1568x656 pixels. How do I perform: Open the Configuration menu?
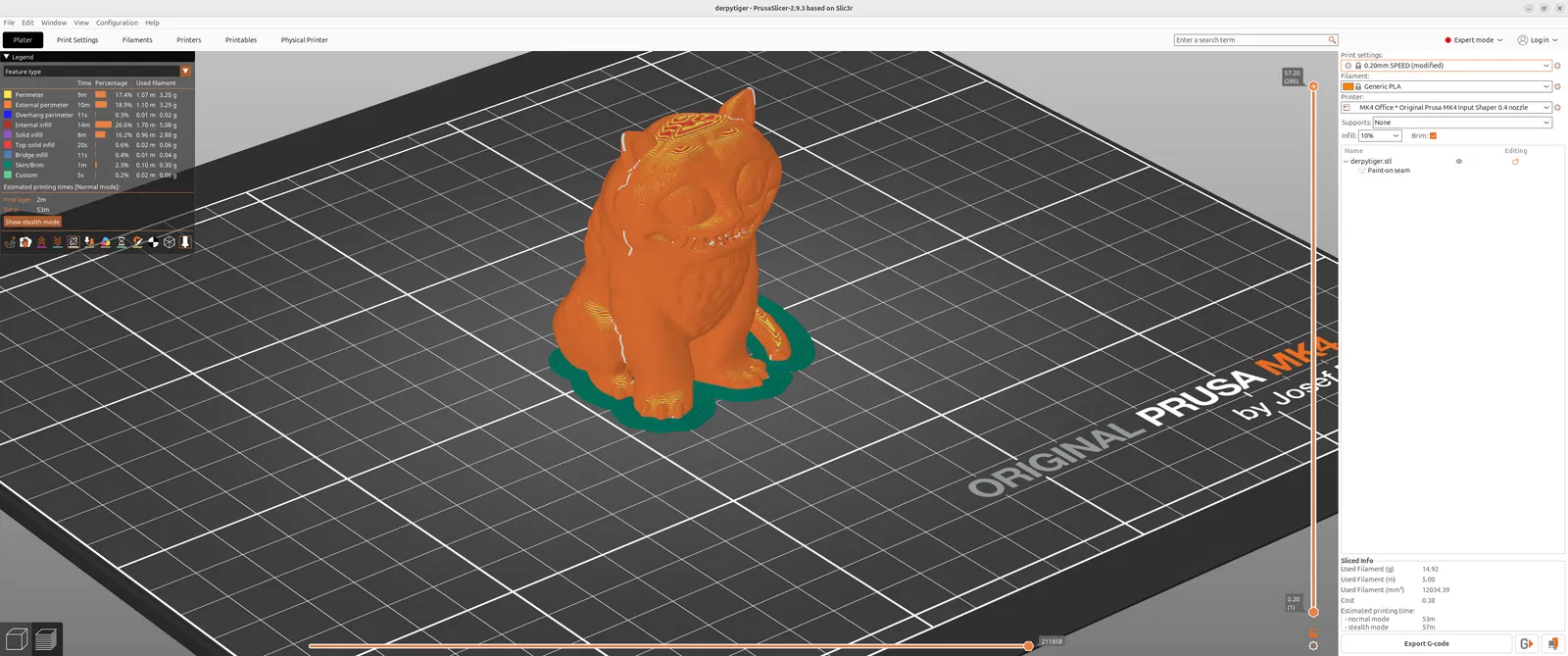117,23
